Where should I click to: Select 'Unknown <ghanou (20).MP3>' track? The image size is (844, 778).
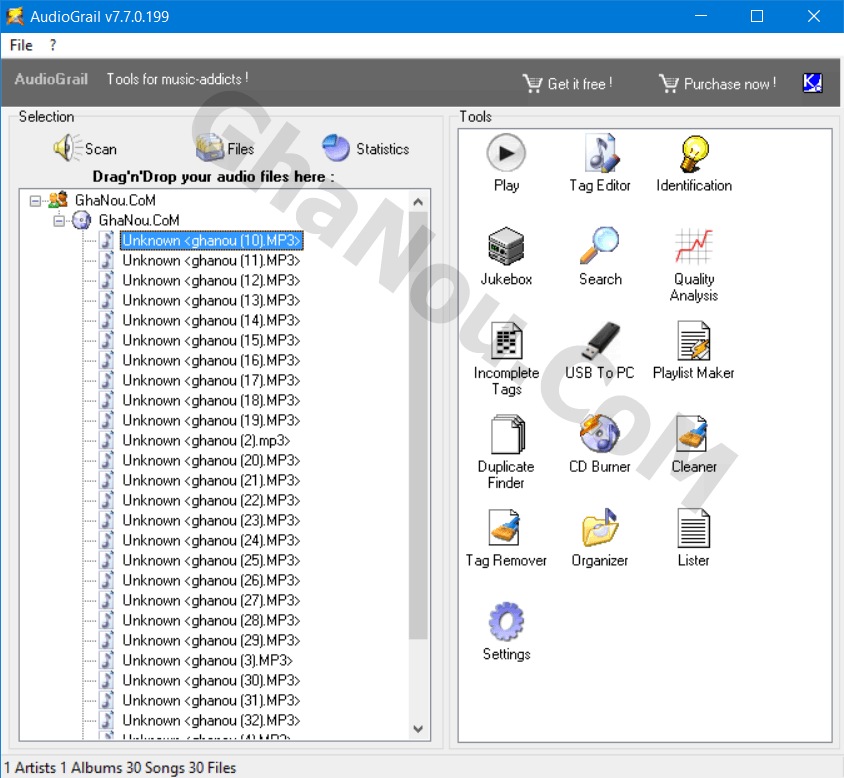[x=211, y=460]
